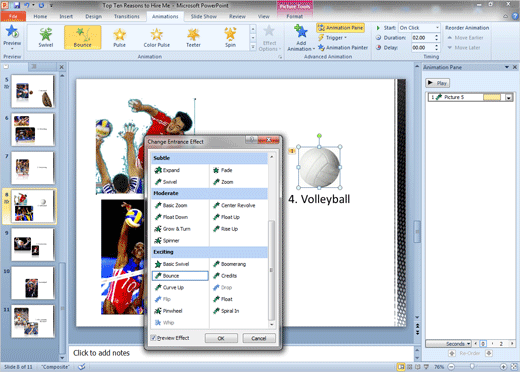Switch to Slide Sorter view in status bar
This screenshot has width=520, height=372.
[410, 367]
